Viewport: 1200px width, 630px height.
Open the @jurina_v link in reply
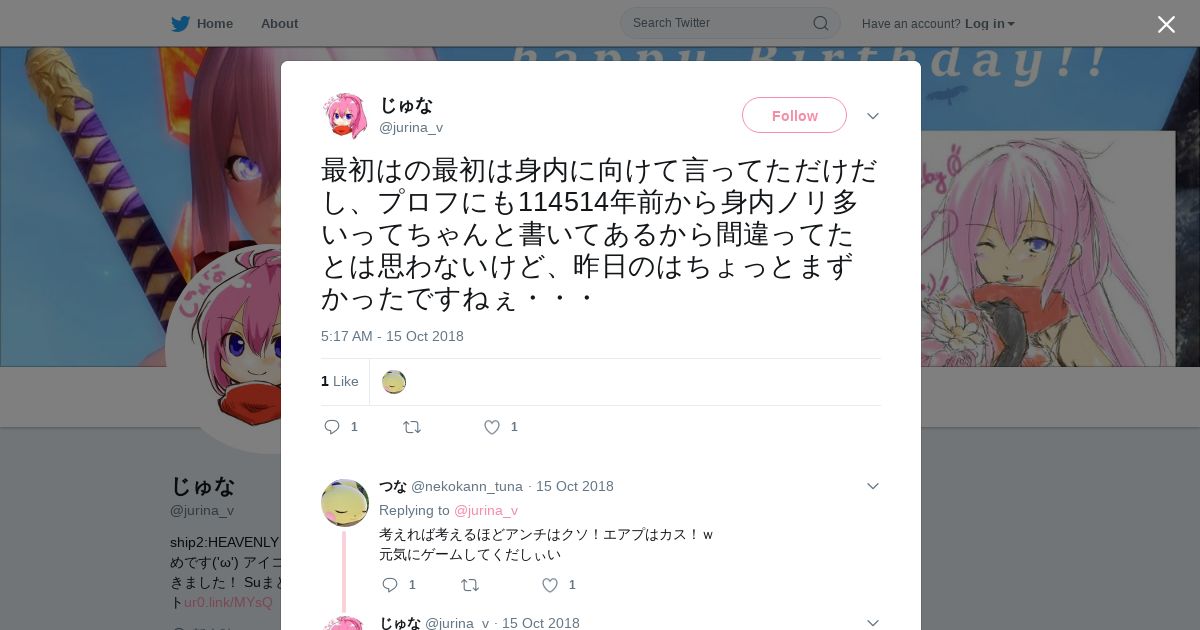pyautogui.click(x=486, y=510)
